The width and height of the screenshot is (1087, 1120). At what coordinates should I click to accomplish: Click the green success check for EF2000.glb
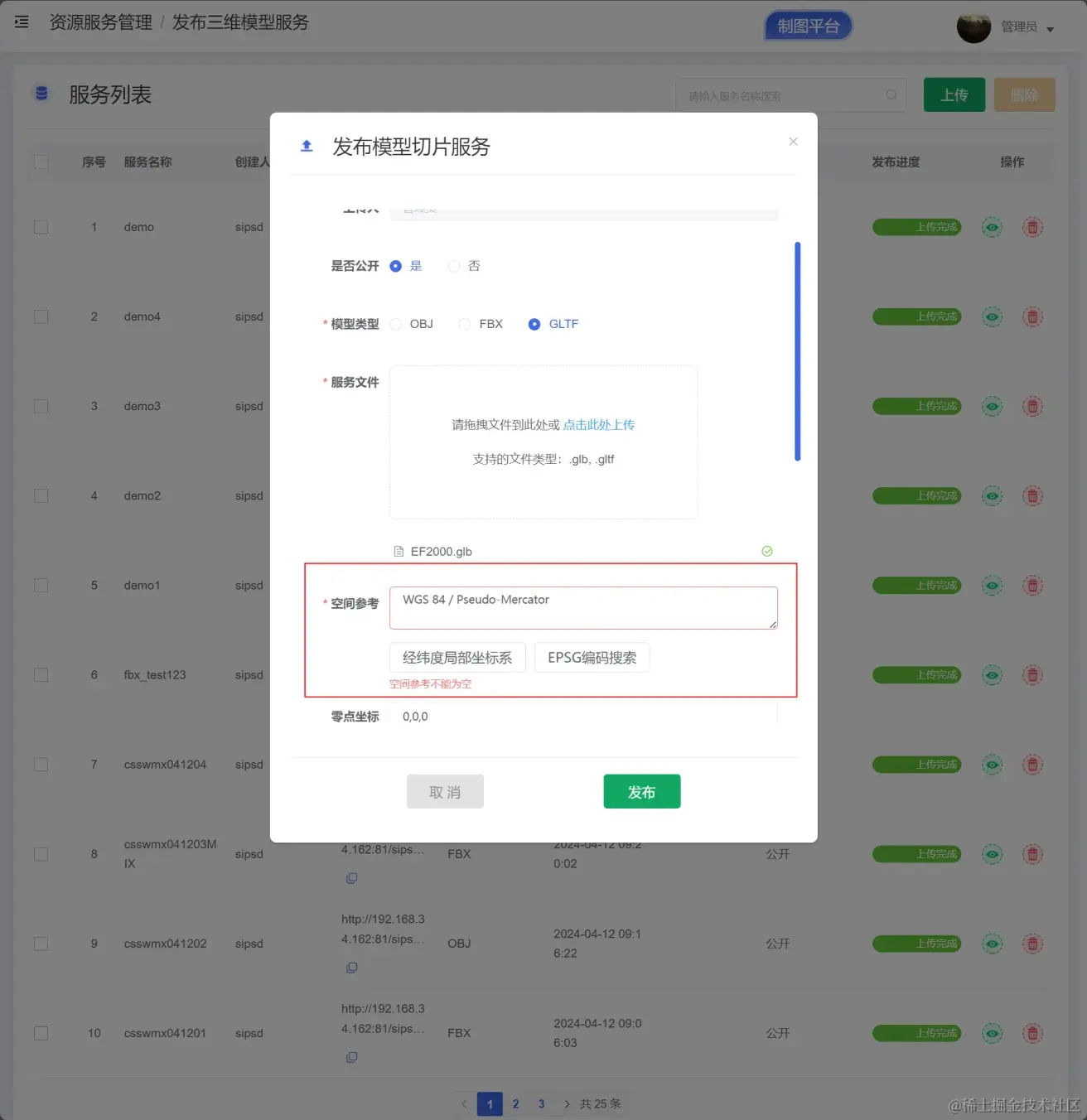point(767,552)
